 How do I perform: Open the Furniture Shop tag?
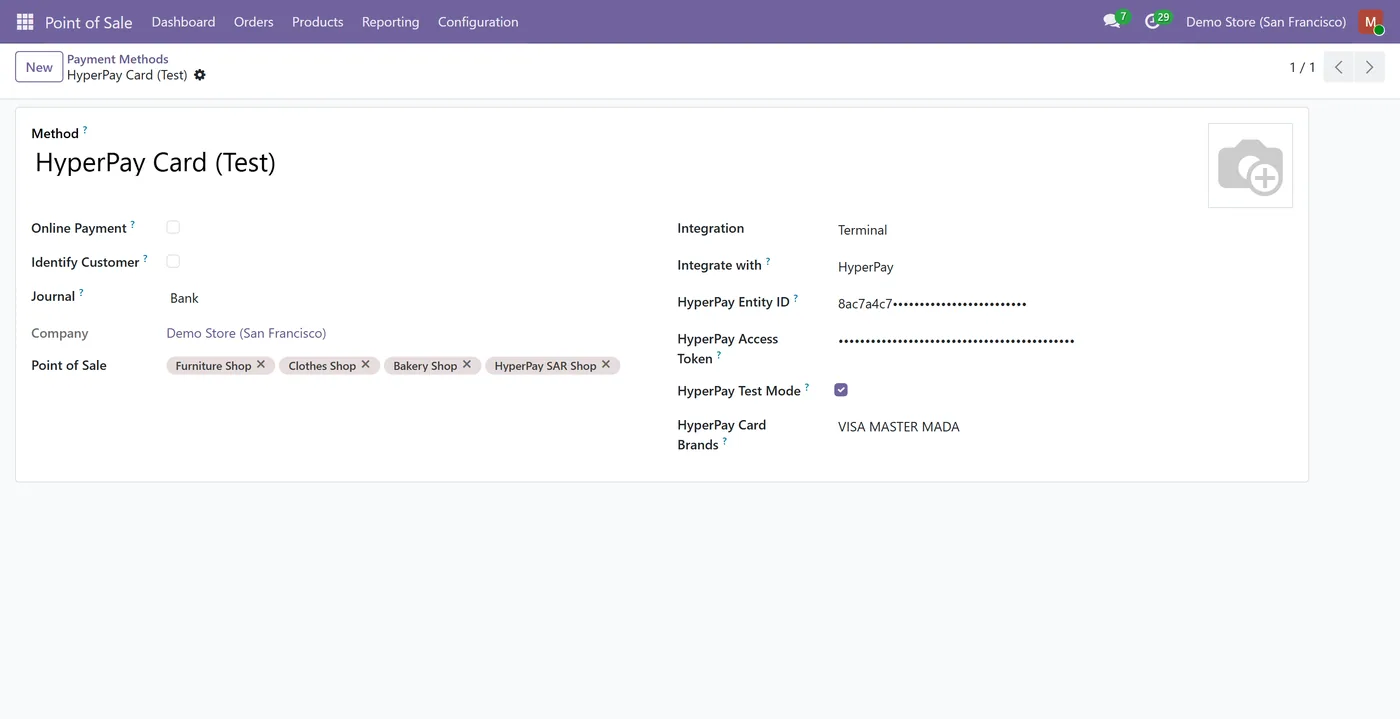(213, 366)
